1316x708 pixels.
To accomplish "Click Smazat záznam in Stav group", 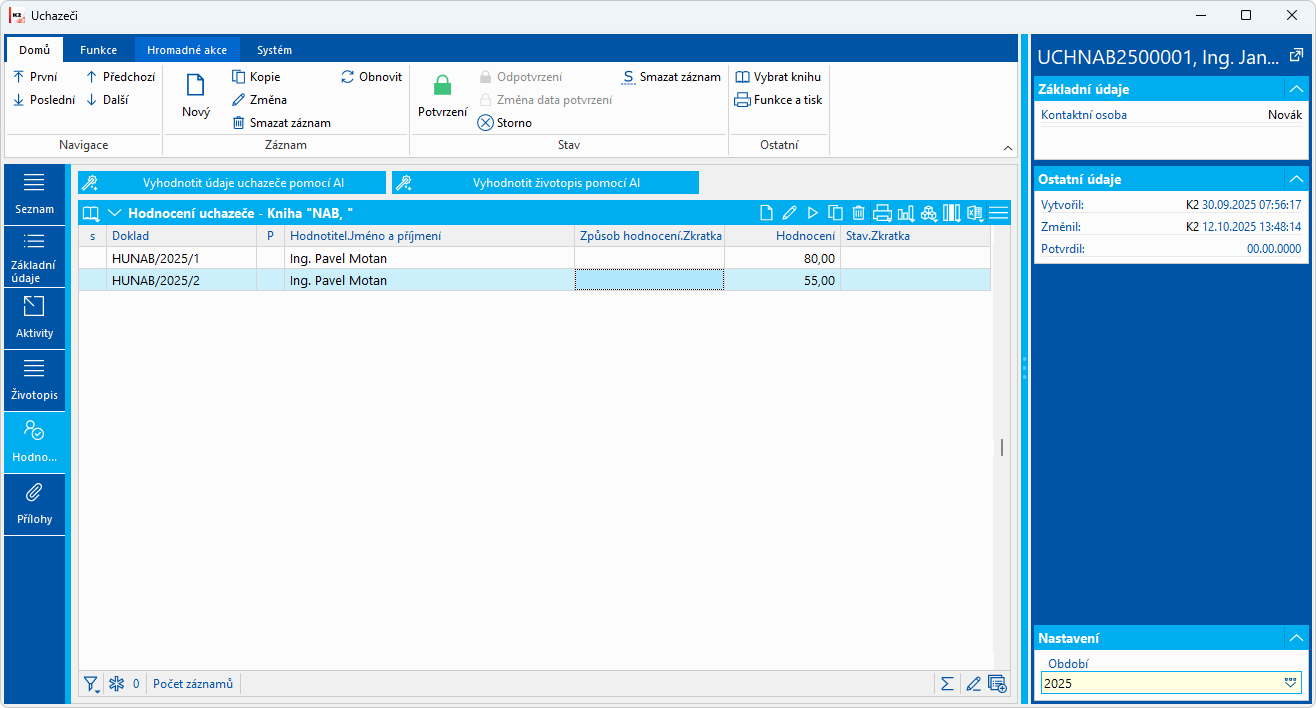I will (671, 77).
